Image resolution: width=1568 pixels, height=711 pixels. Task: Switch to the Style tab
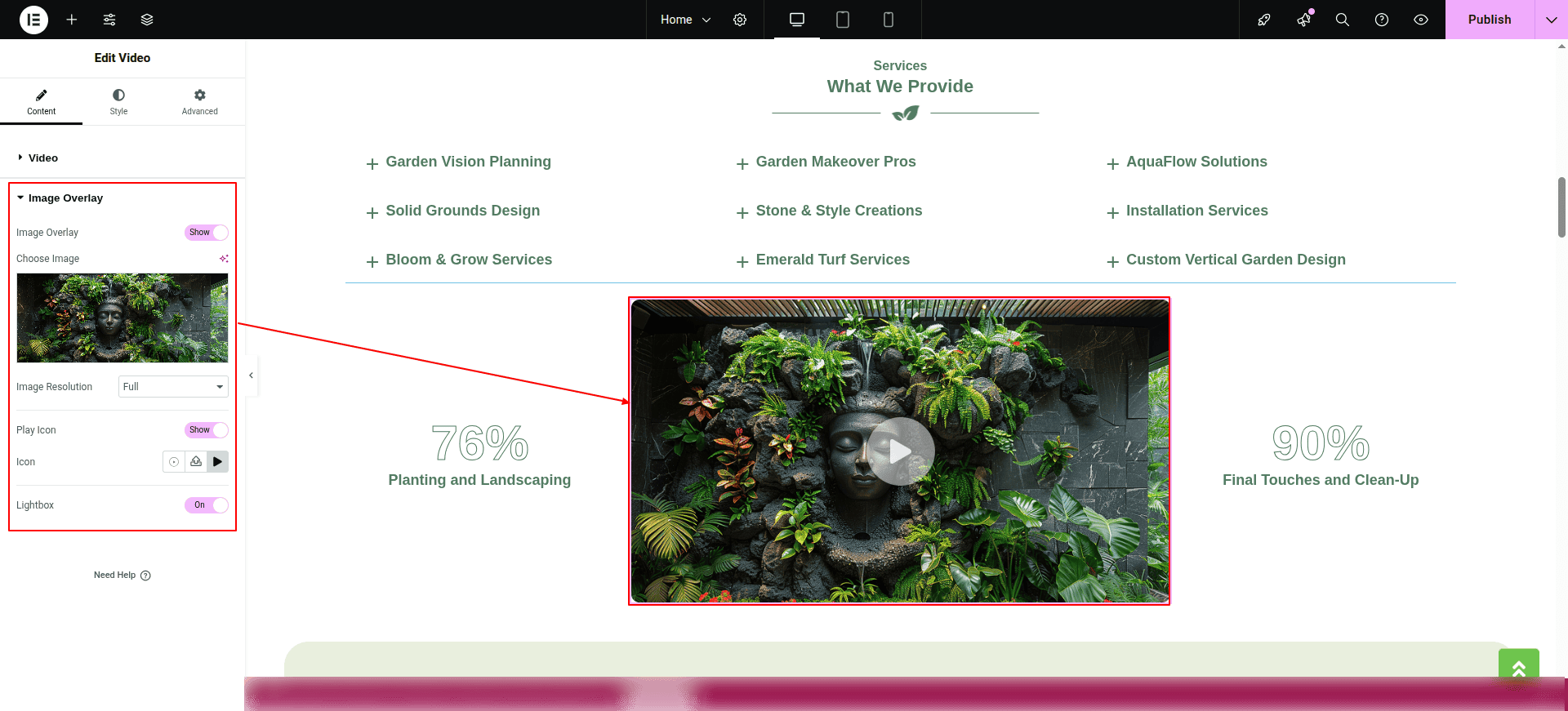click(x=118, y=102)
